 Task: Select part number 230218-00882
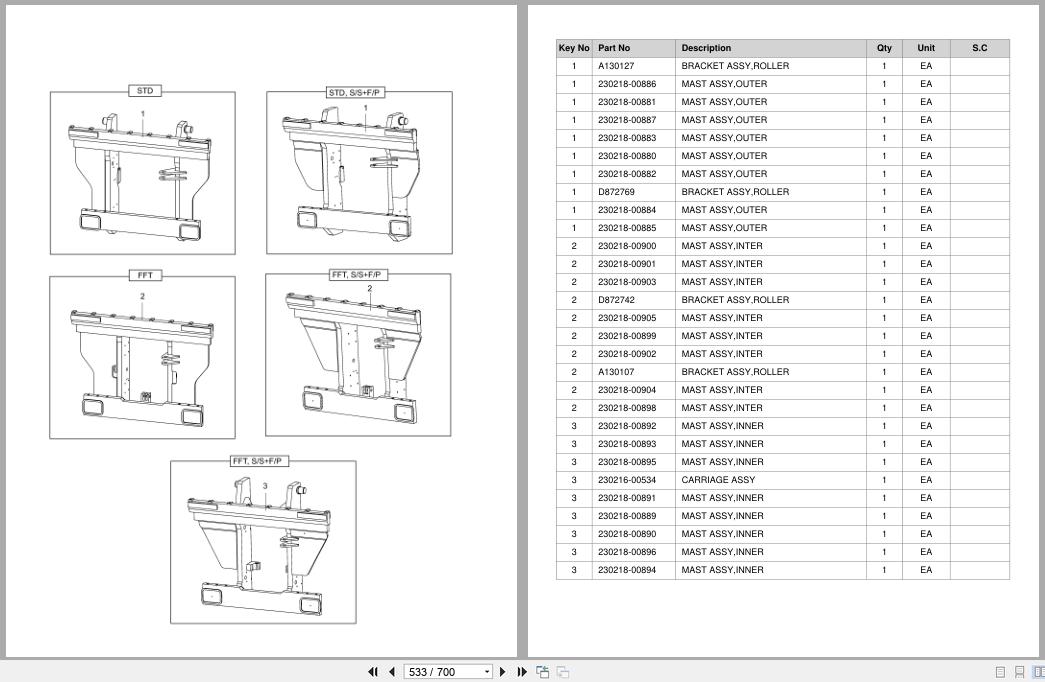[x=626, y=174]
